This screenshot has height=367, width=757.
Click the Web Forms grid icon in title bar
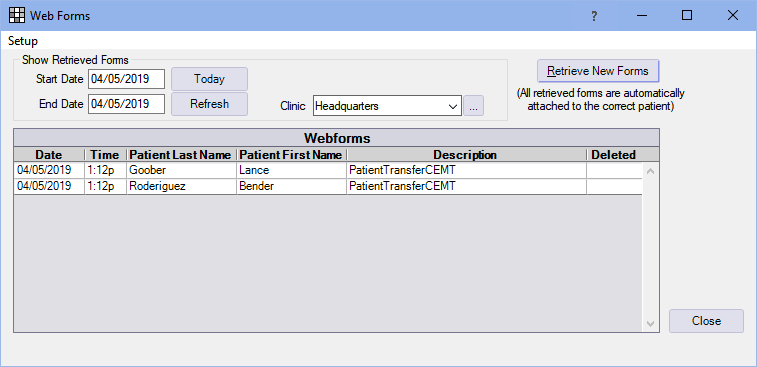coord(17,15)
